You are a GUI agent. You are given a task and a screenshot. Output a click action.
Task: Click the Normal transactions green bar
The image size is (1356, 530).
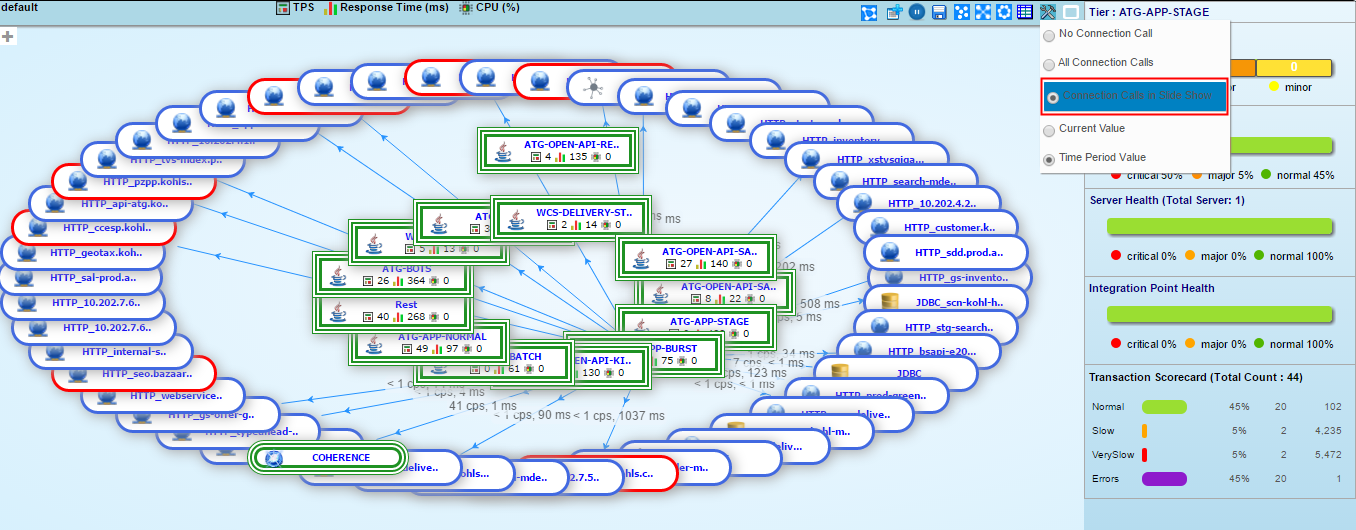pos(1164,407)
